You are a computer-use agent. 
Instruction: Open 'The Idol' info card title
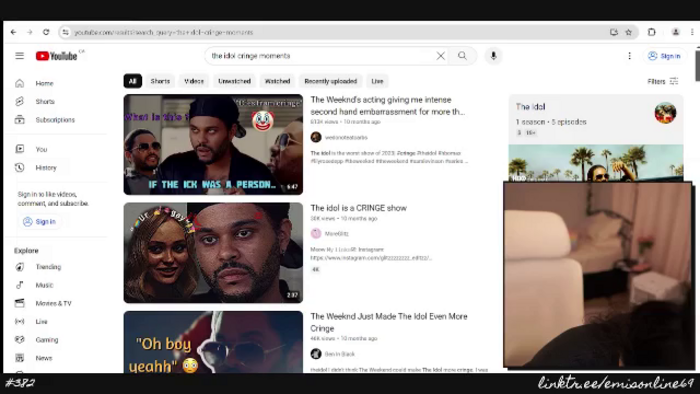(530, 107)
